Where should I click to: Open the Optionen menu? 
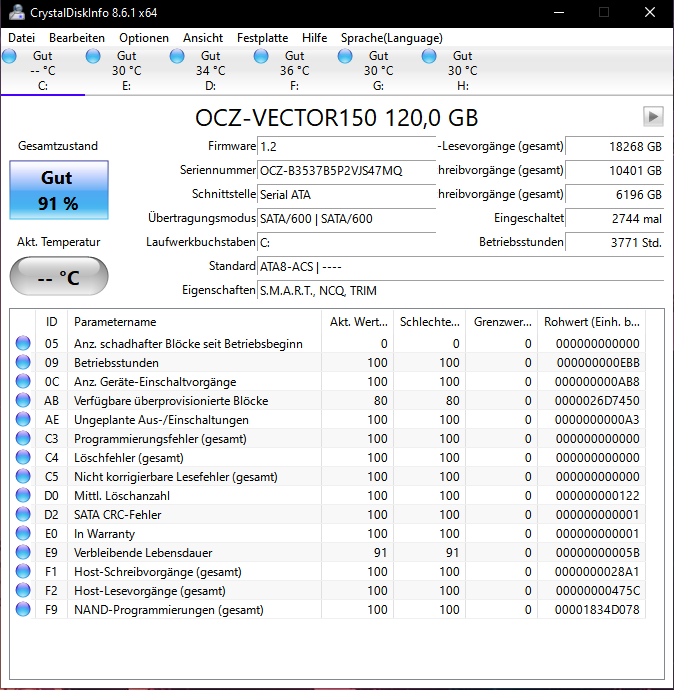(x=144, y=38)
